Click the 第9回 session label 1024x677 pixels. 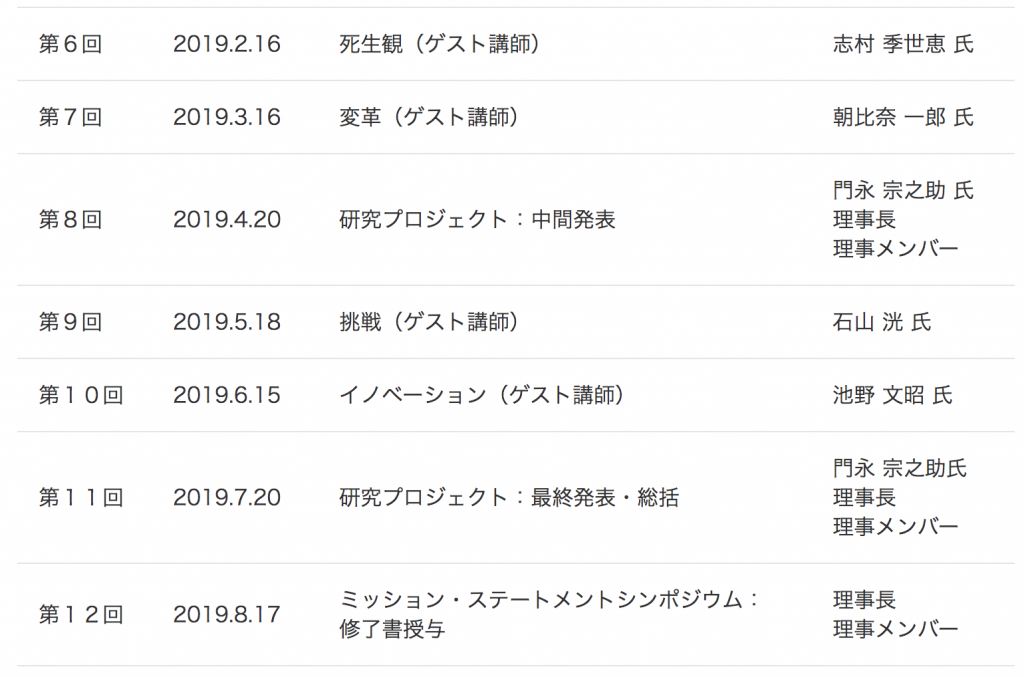tap(71, 322)
